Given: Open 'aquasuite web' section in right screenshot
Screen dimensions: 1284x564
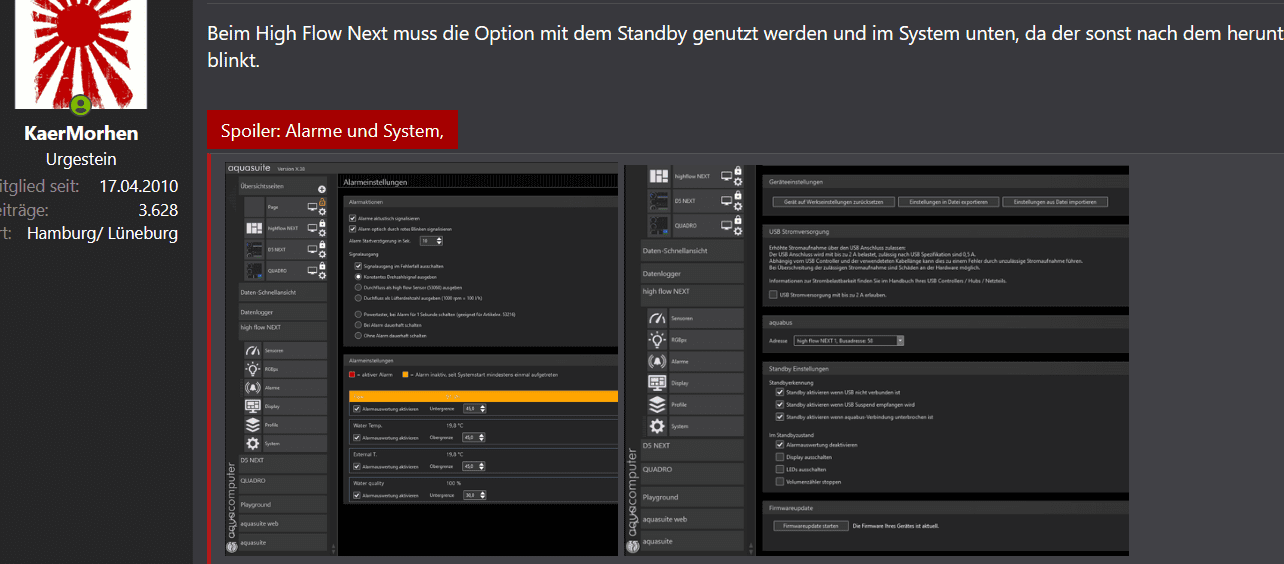Looking at the screenshot, I should (x=692, y=519).
